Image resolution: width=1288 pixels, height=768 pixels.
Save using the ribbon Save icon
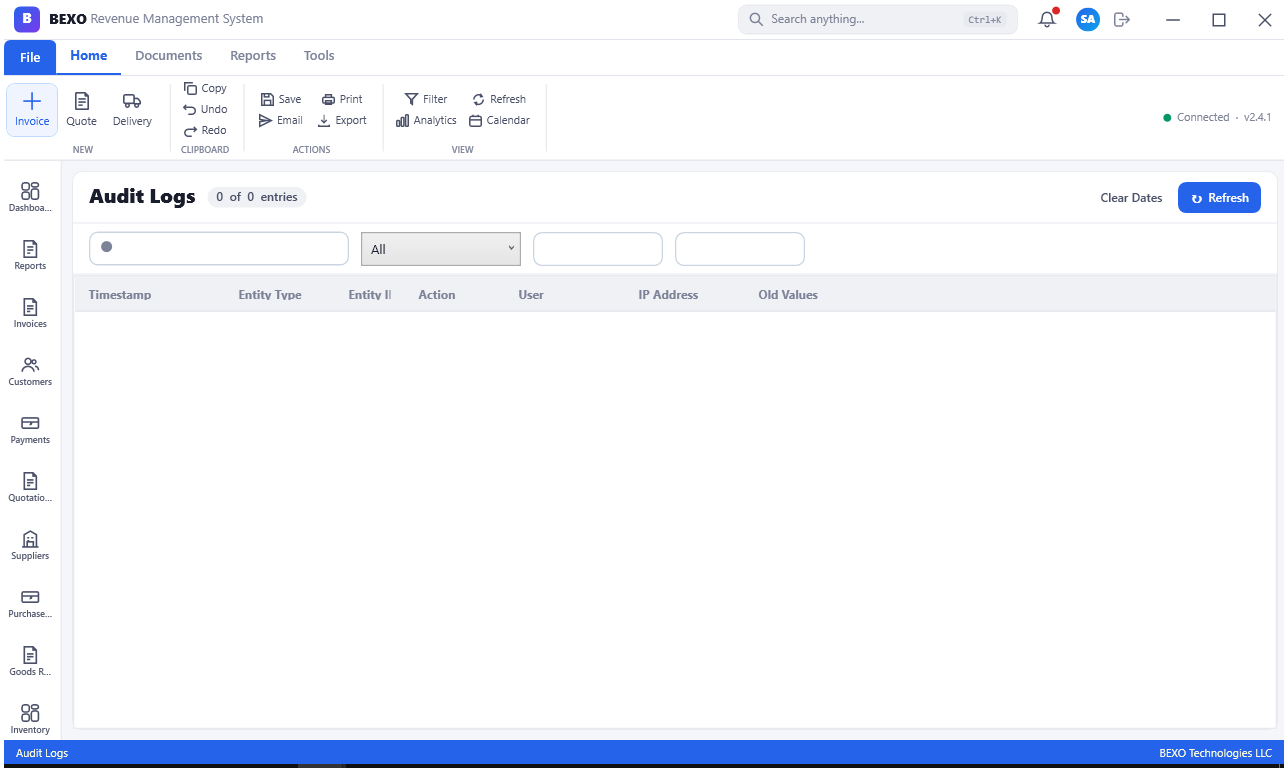(281, 99)
